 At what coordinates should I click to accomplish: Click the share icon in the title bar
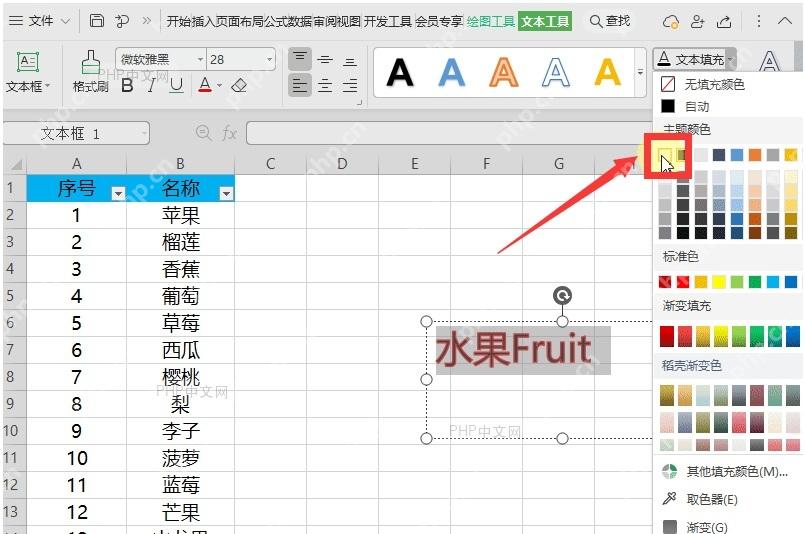pos(724,22)
